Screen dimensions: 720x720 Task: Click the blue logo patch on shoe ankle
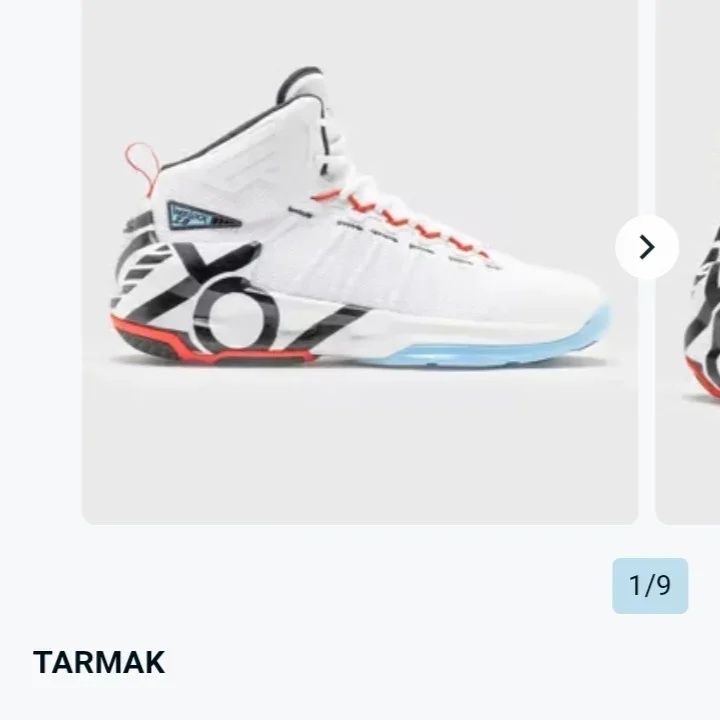pos(202,216)
